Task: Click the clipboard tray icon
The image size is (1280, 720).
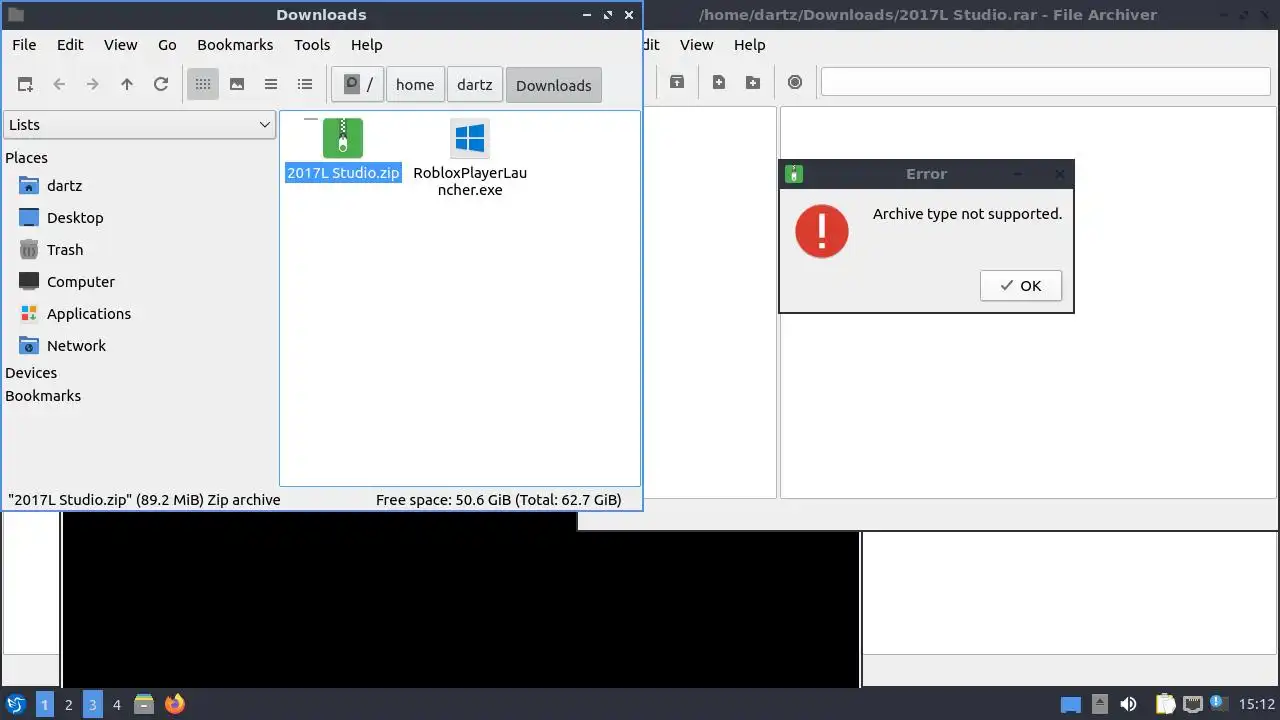Action: pos(1165,704)
